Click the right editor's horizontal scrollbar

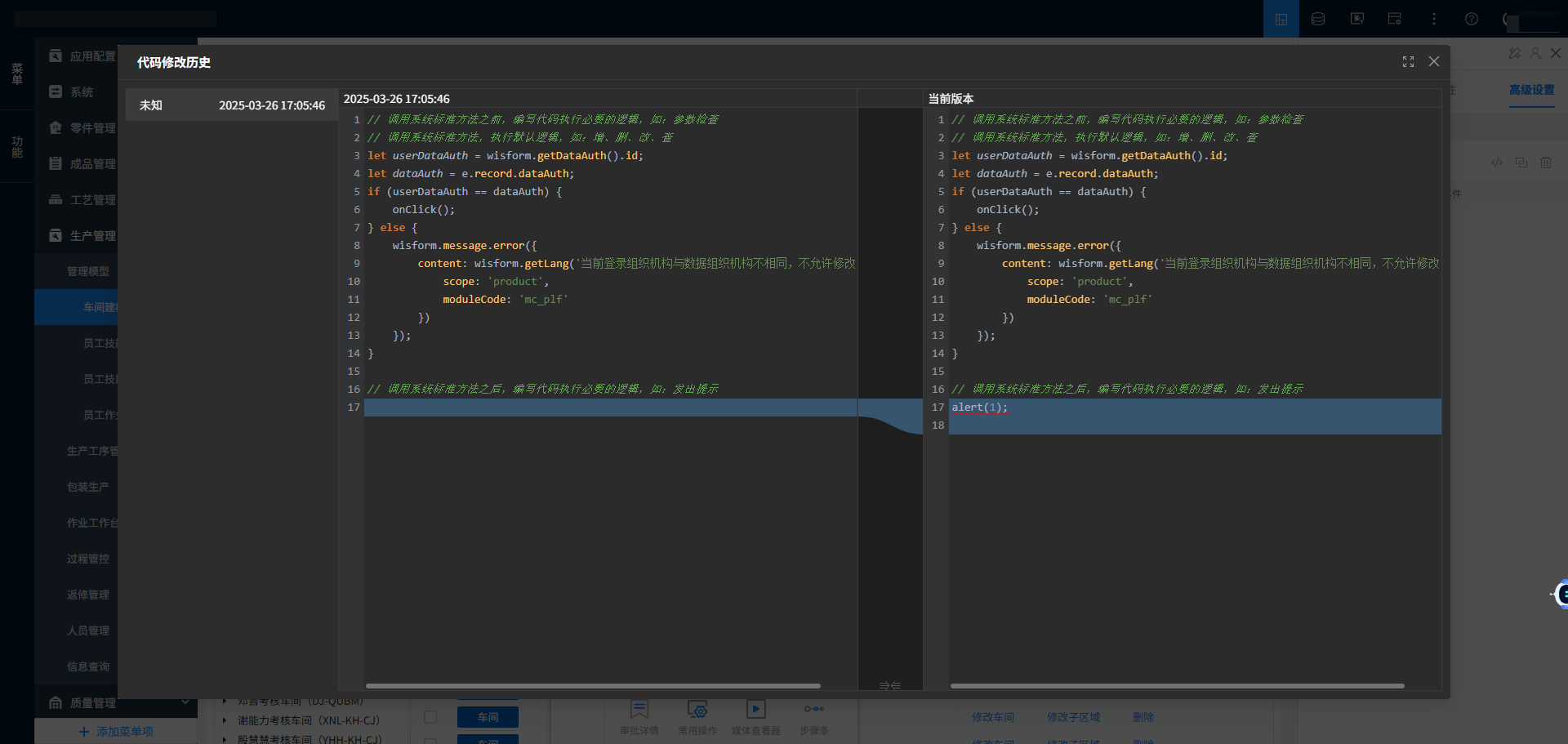1176,686
